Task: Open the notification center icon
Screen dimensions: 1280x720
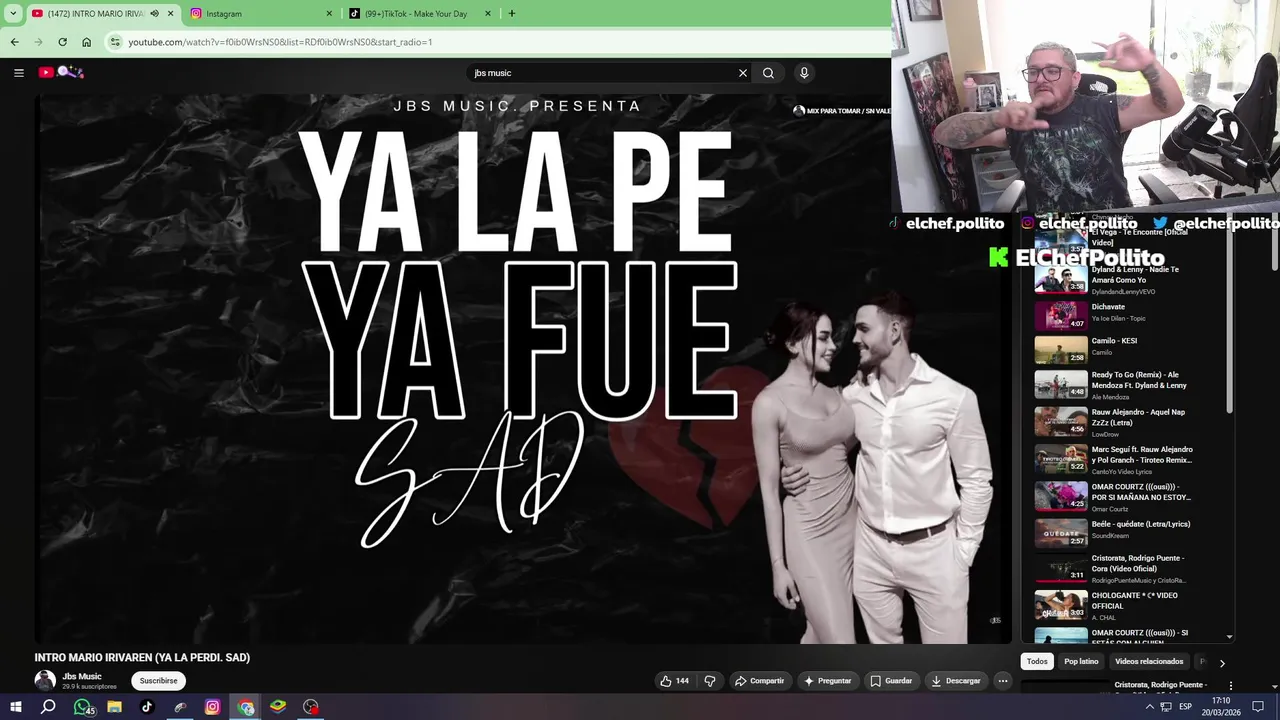Action: (x=1258, y=707)
